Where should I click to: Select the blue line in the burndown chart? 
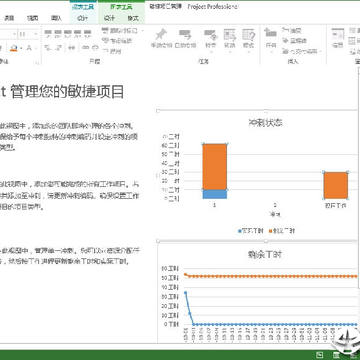coord(271,324)
